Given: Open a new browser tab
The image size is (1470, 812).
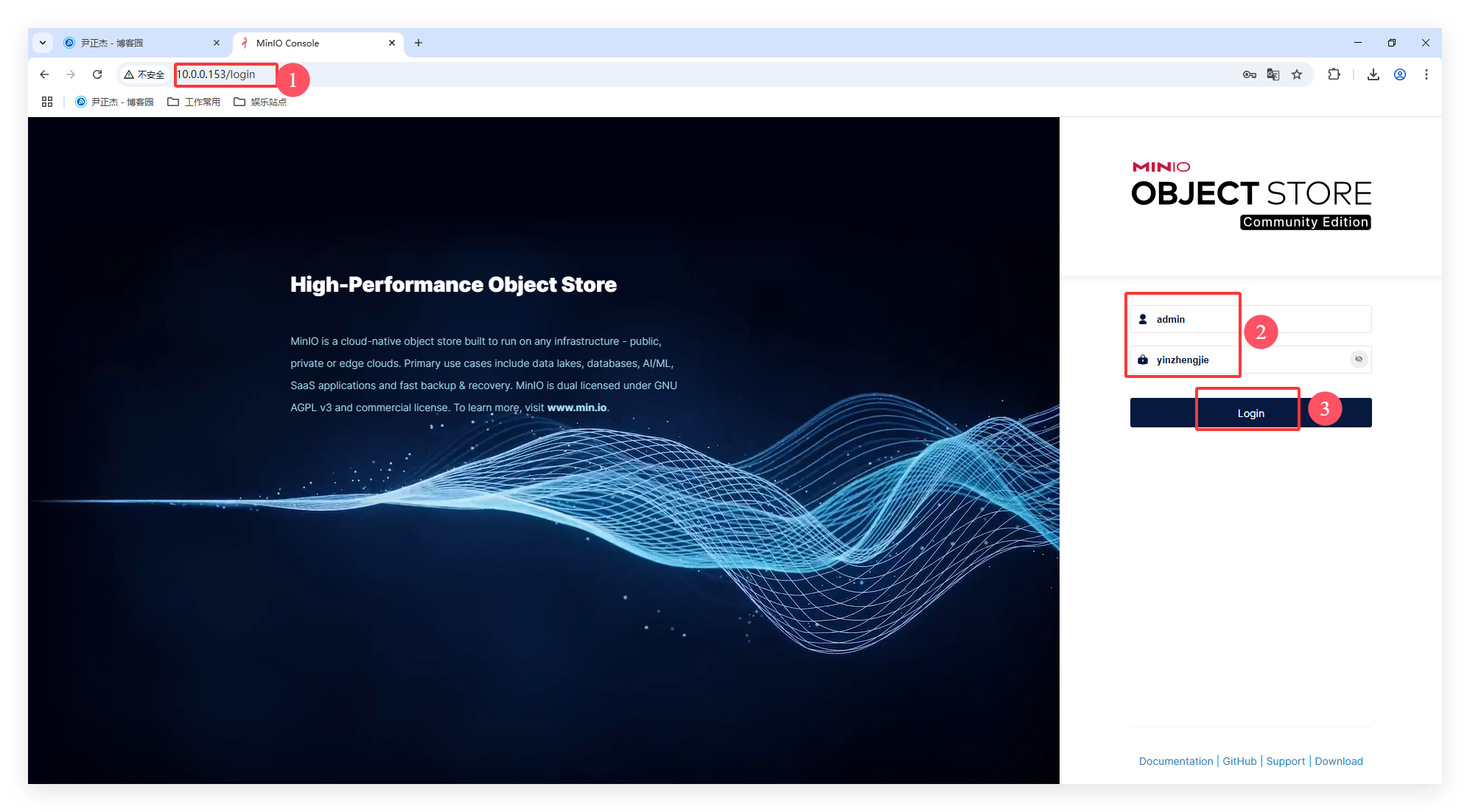Looking at the screenshot, I should [x=419, y=43].
